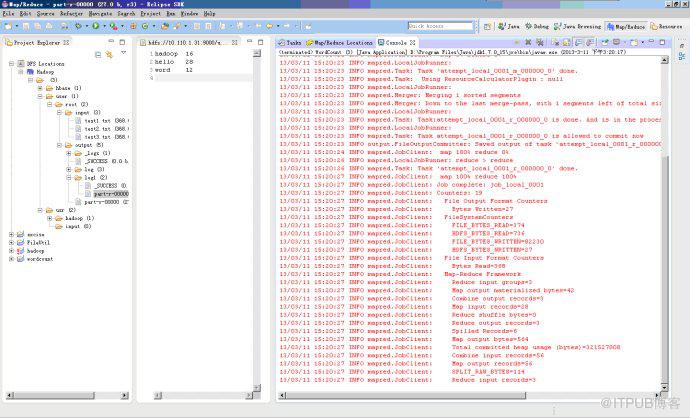Image resolution: width=690 pixels, height=418 pixels.
Task: Collapse the output (5) folder node
Action: pos(59,145)
